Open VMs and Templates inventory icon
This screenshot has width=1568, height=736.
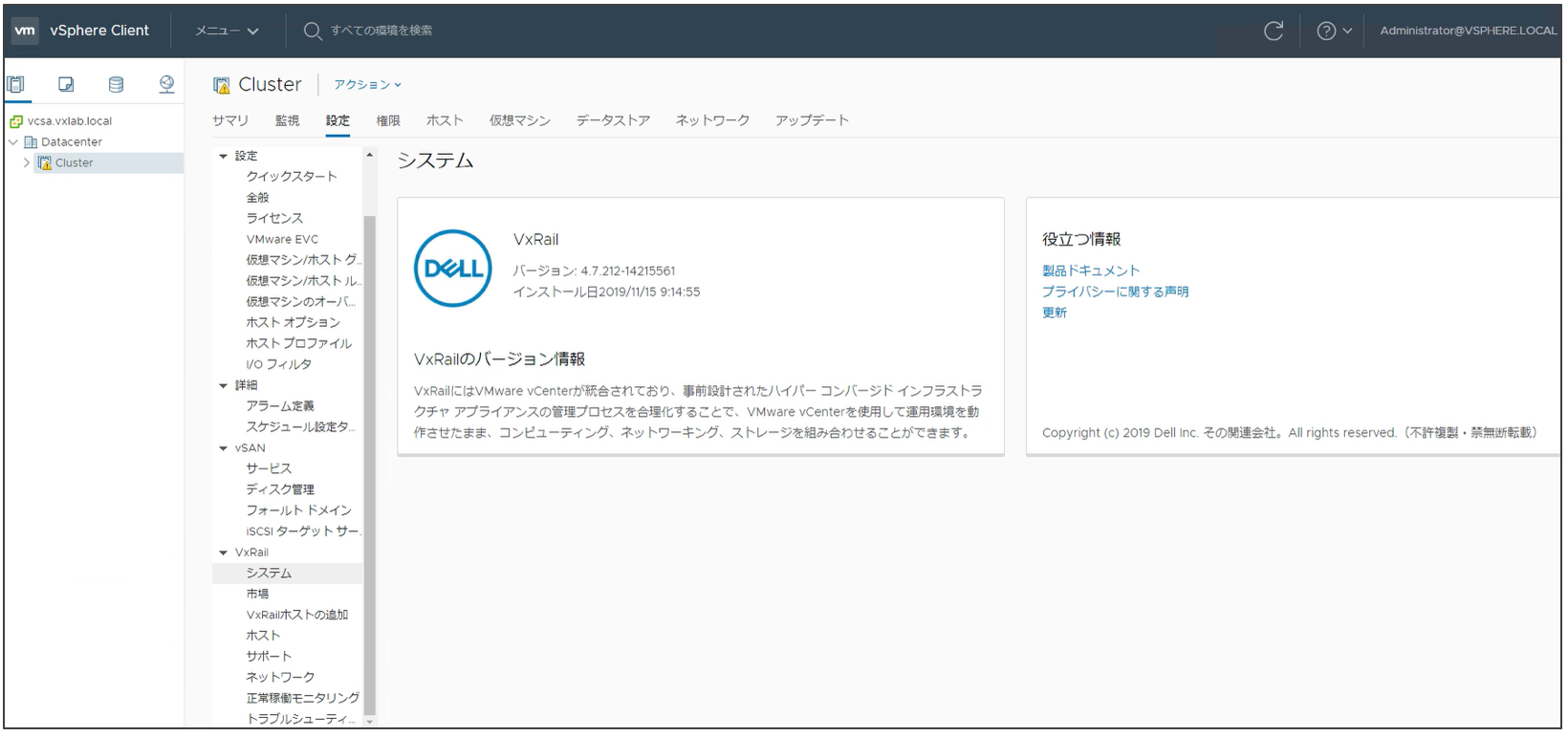click(x=66, y=84)
